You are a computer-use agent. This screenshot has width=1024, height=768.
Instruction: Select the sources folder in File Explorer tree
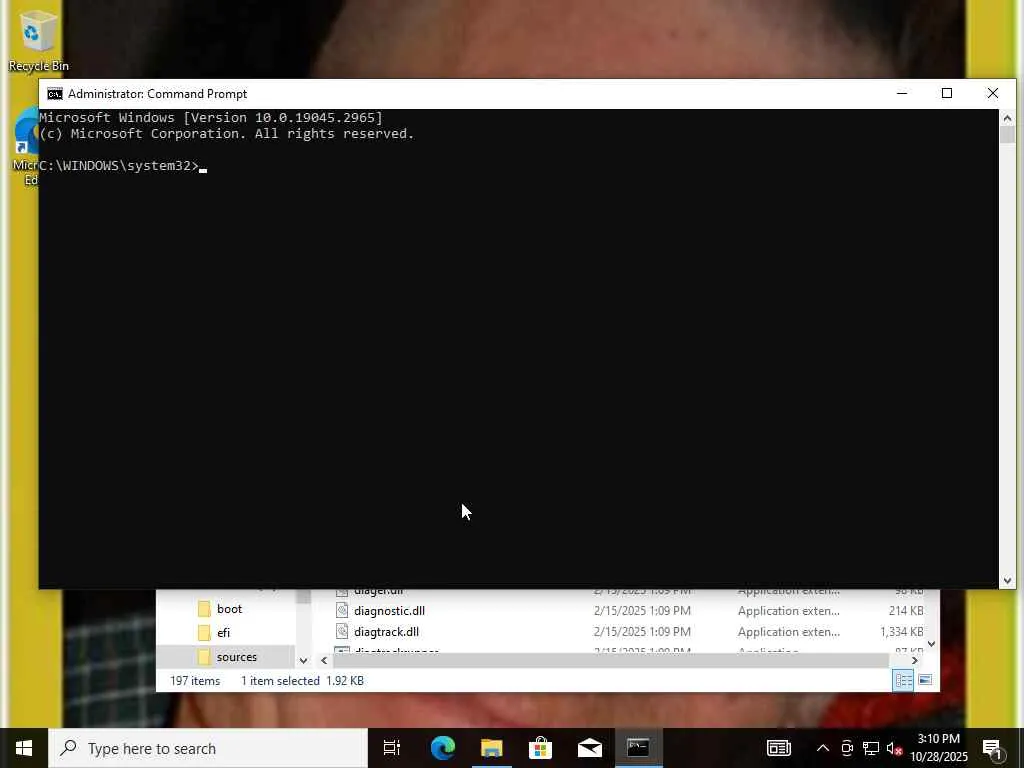(226, 657)
